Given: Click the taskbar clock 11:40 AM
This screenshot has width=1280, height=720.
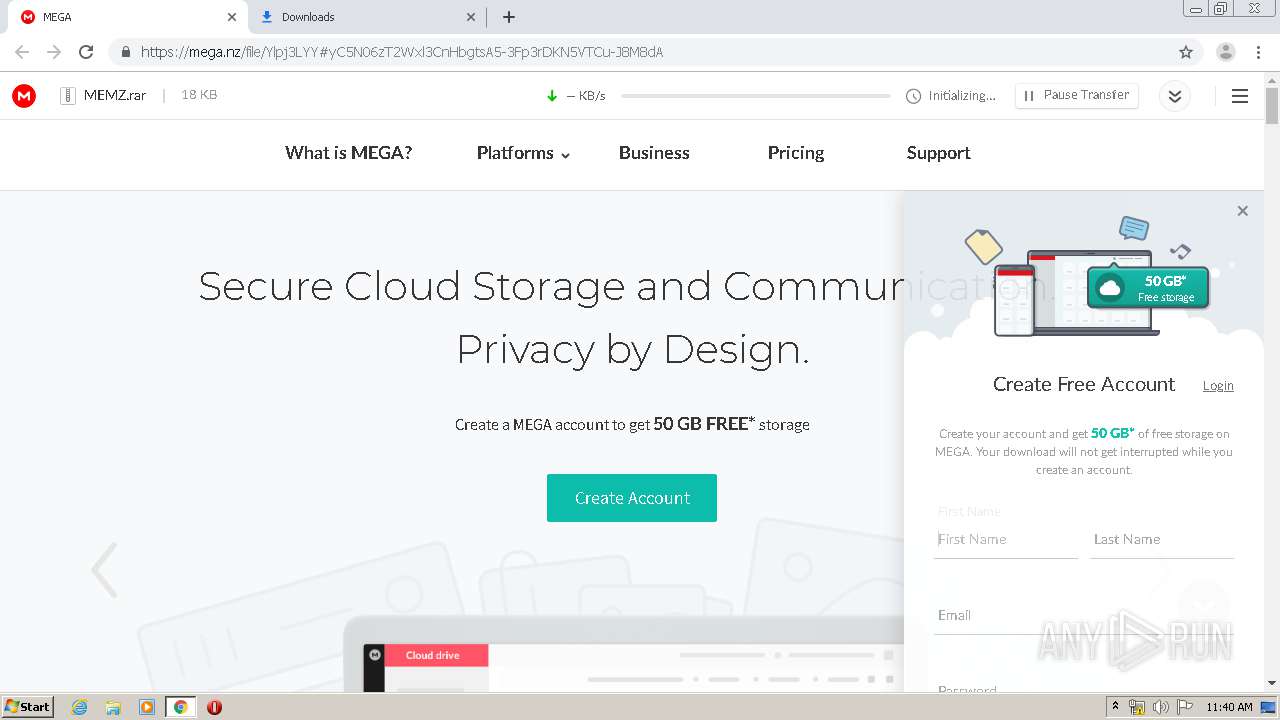Looking at the screenshot, I should 1229,707.
